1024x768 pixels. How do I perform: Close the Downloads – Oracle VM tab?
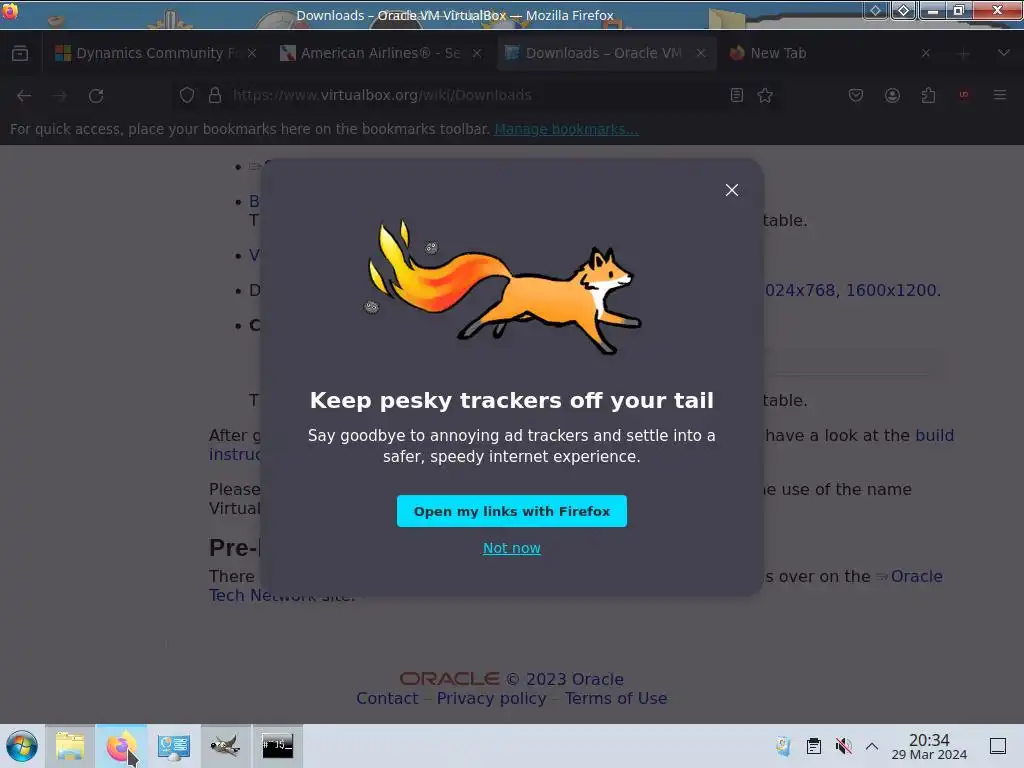coord(701,53)
